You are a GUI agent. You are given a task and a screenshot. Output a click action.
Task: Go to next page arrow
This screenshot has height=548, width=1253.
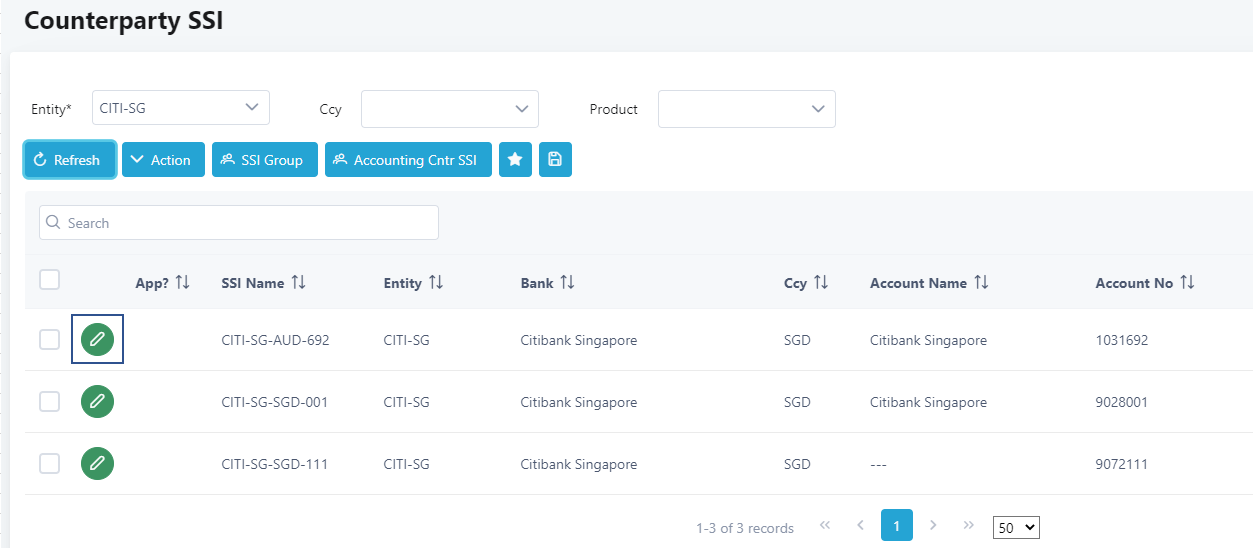(x=933, y=525)
